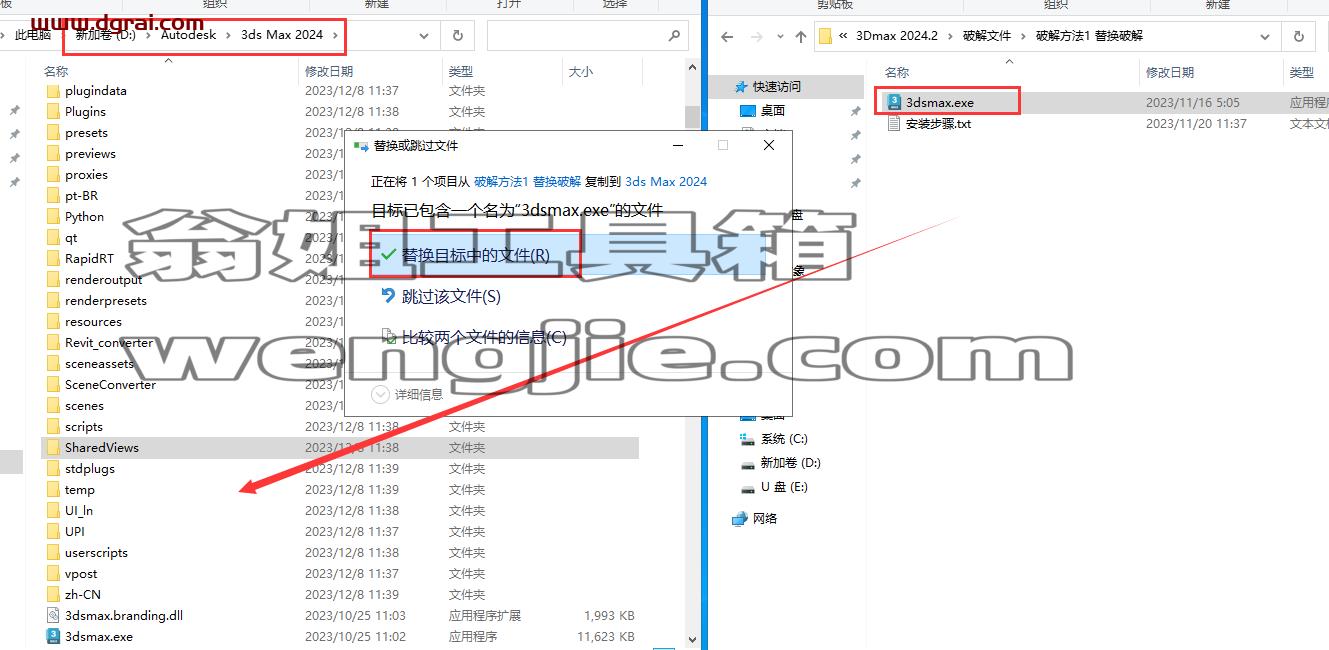Viewport: 1329px width, 650px height.
Task: Click the back arrow in right explorer window
Action: click(x=727, y=36)
